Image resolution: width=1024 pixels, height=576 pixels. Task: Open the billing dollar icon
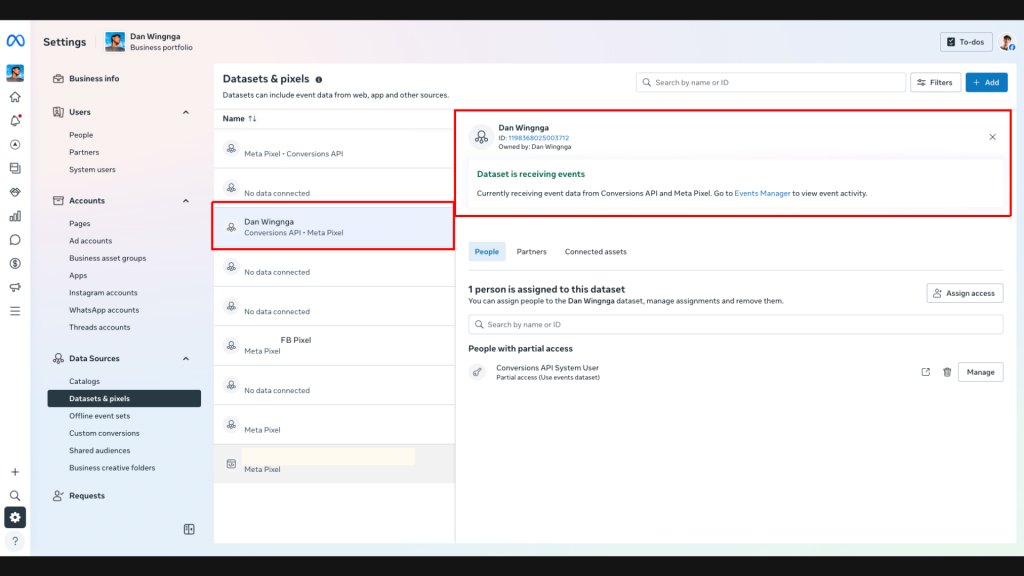pyautogui.click(x=15, y=264)
